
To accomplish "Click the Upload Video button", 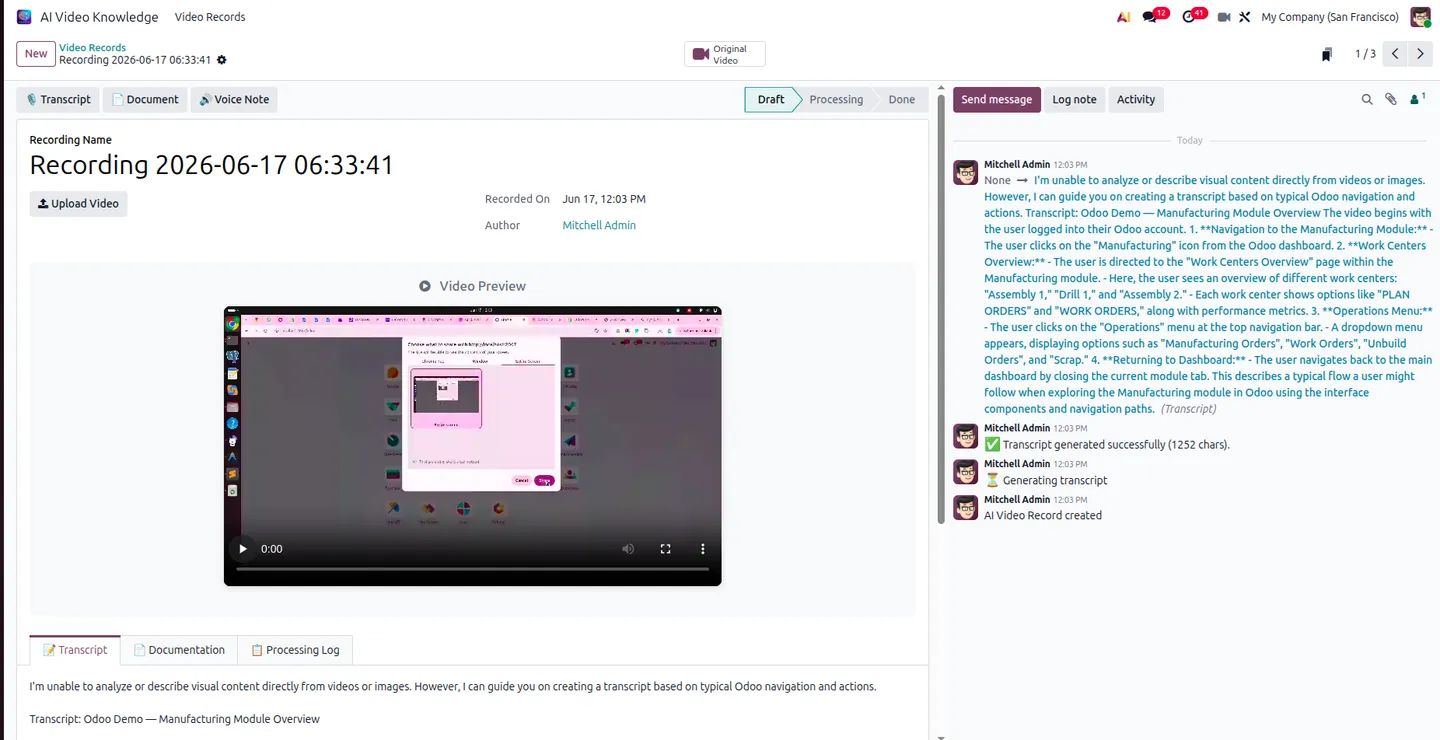I will point(78,203).
